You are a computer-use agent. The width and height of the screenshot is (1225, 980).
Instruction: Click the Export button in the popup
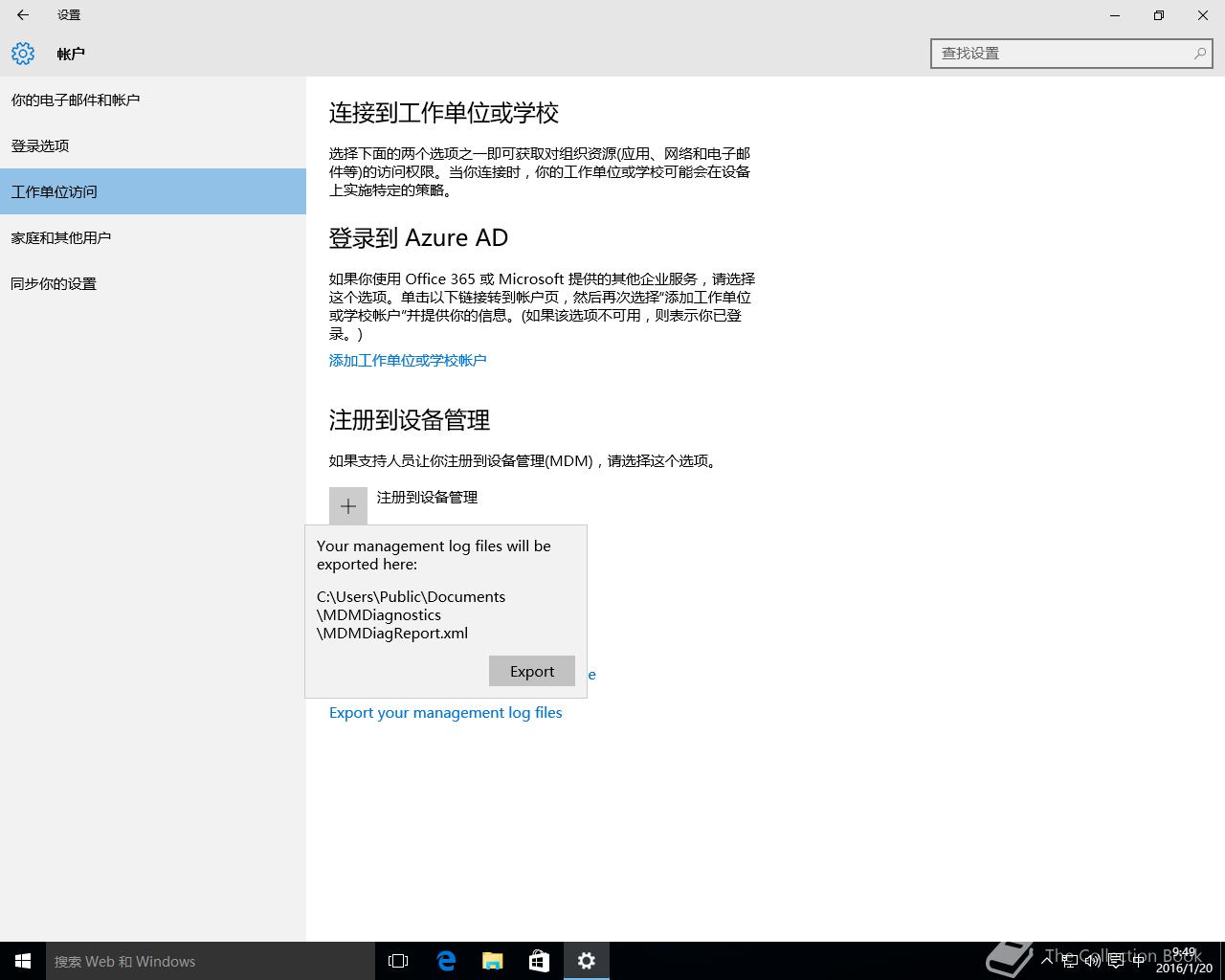click(532, 671)
